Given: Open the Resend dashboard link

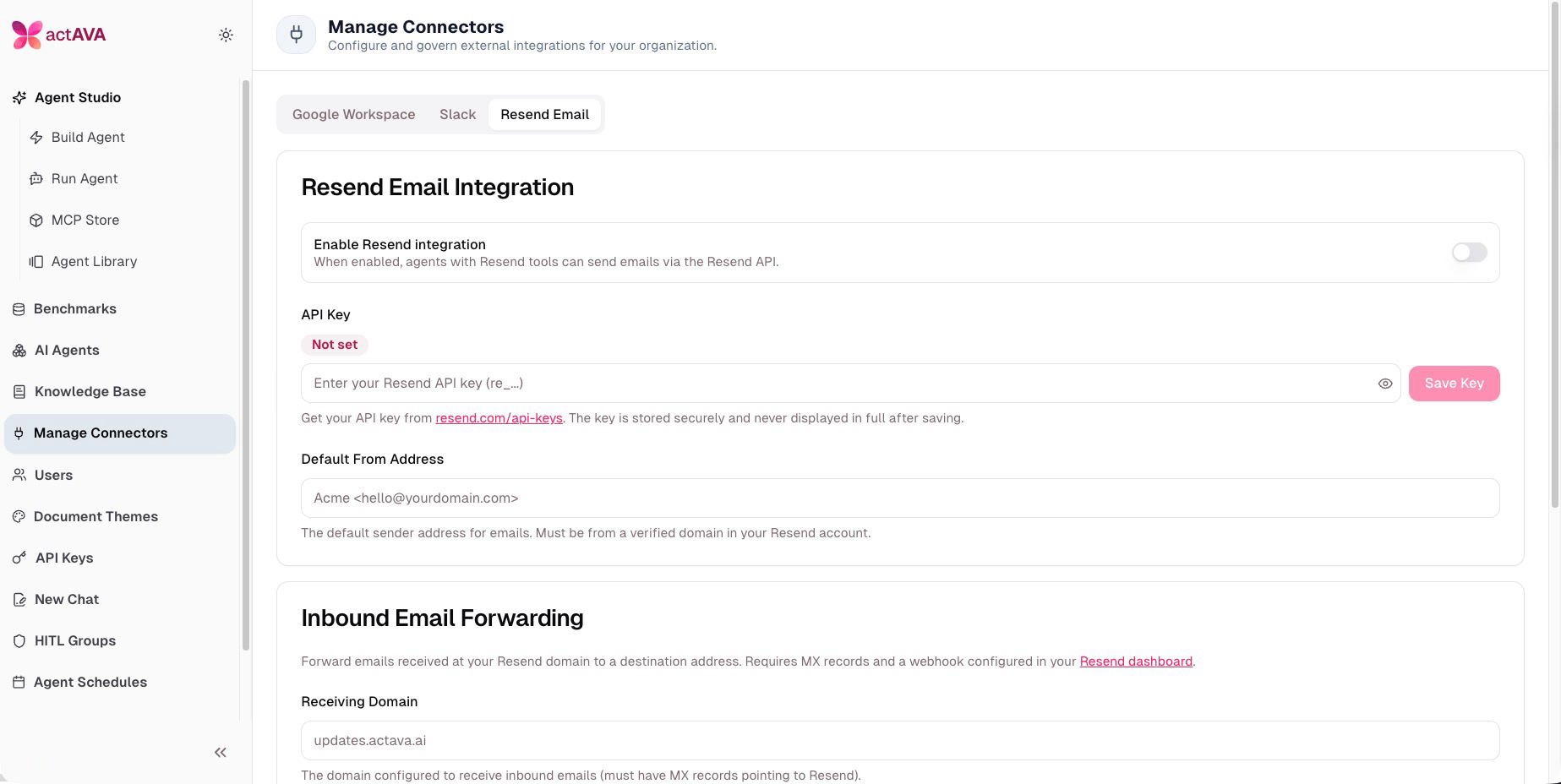Looking at the screenshot, I should (x=1136, y=661).
